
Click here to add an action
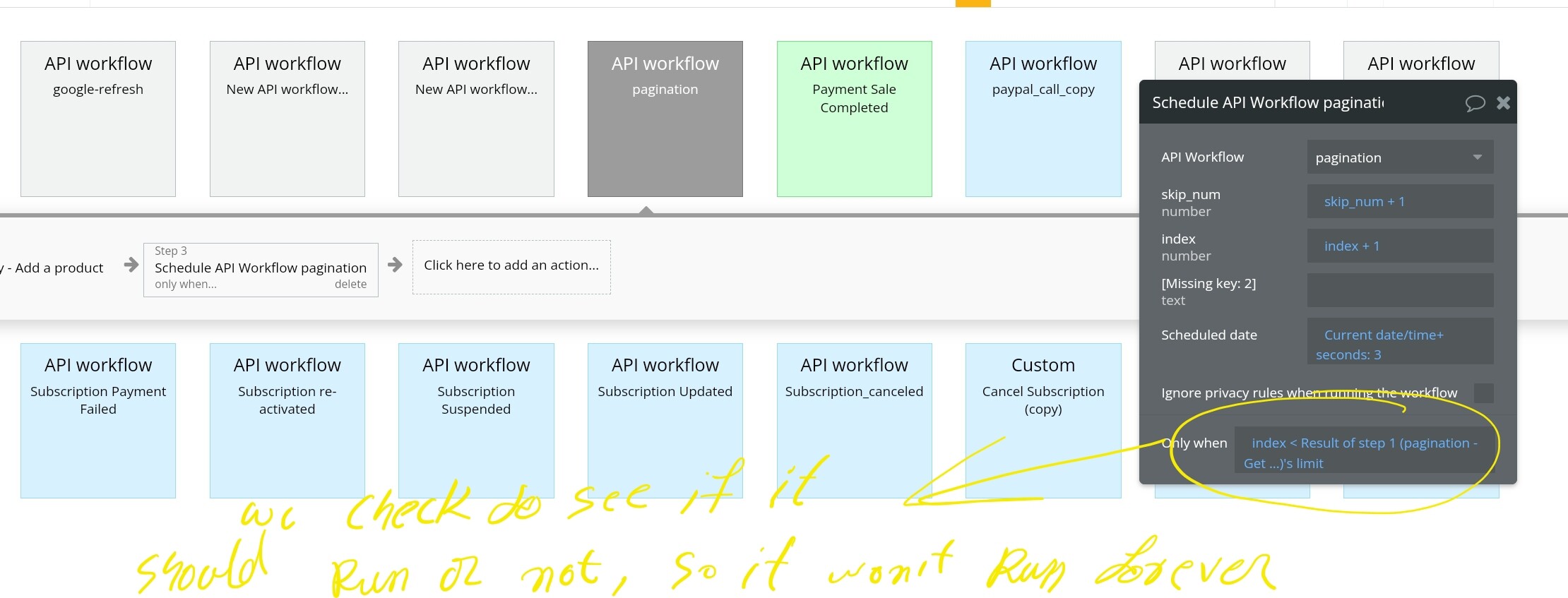pyautogui.click(x=511, y=266)
